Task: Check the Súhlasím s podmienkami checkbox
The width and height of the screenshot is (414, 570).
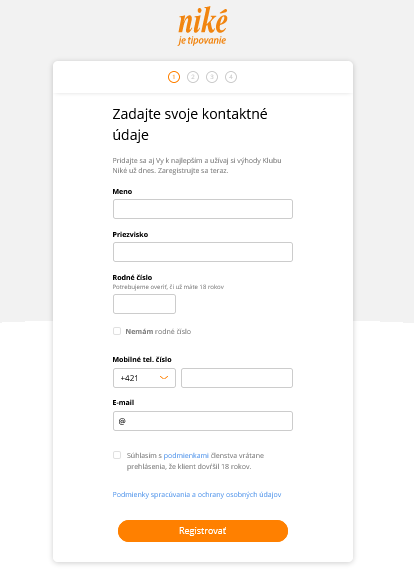Action: [117, 455]
